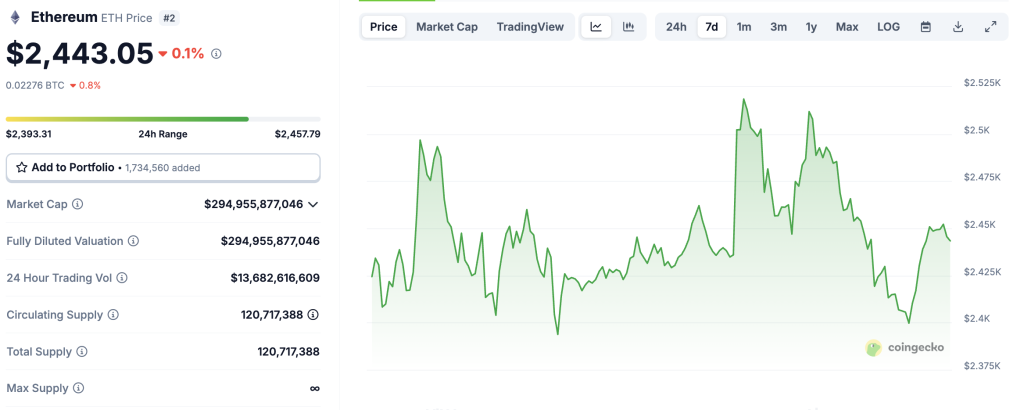Click the 0.02276 BTC price text
Viewport: 1024px width, 410px height.
[x=35, y=86]
